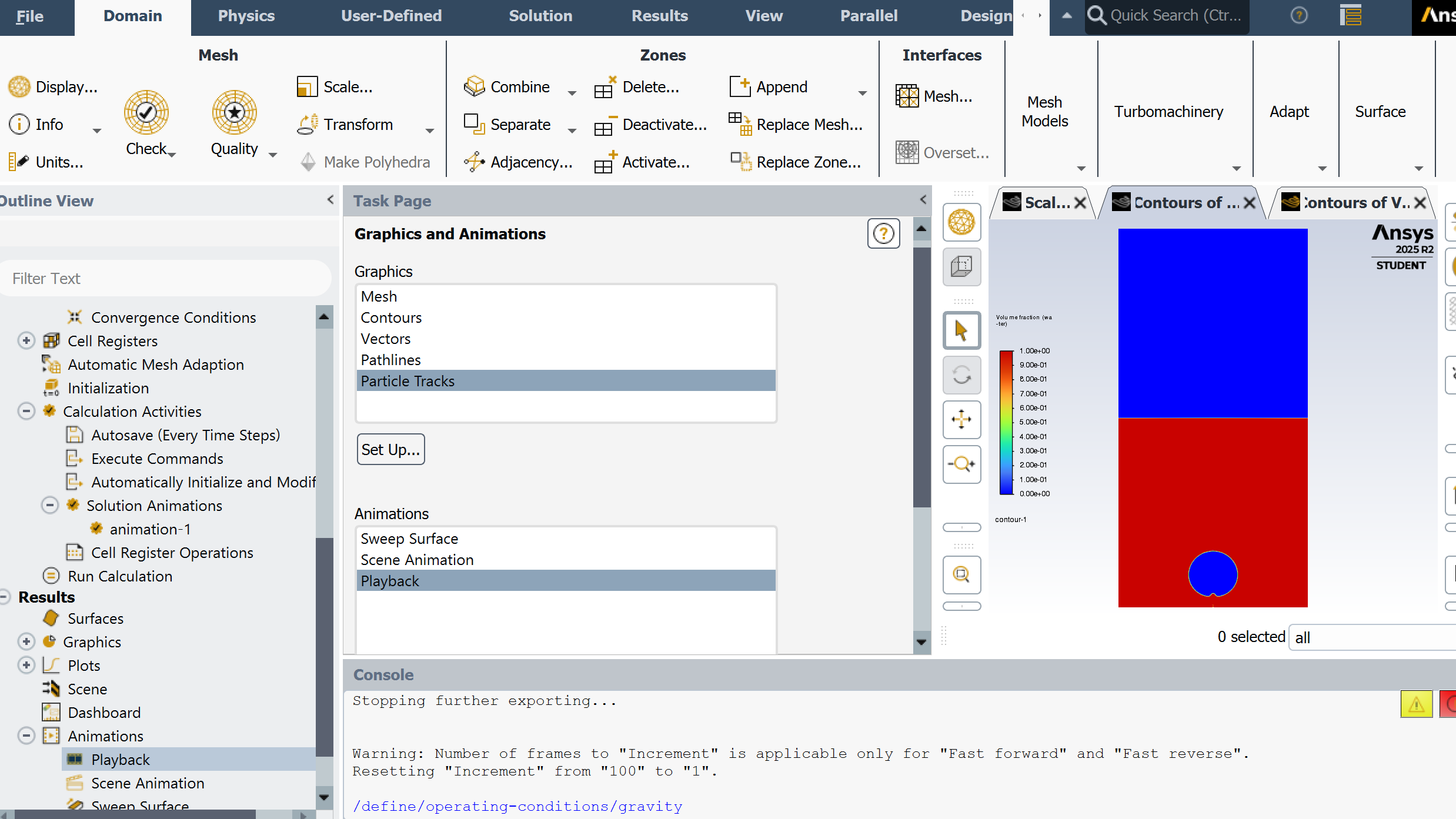
Task: Click the Set Up... button
Action: click(x=390, y=450)
